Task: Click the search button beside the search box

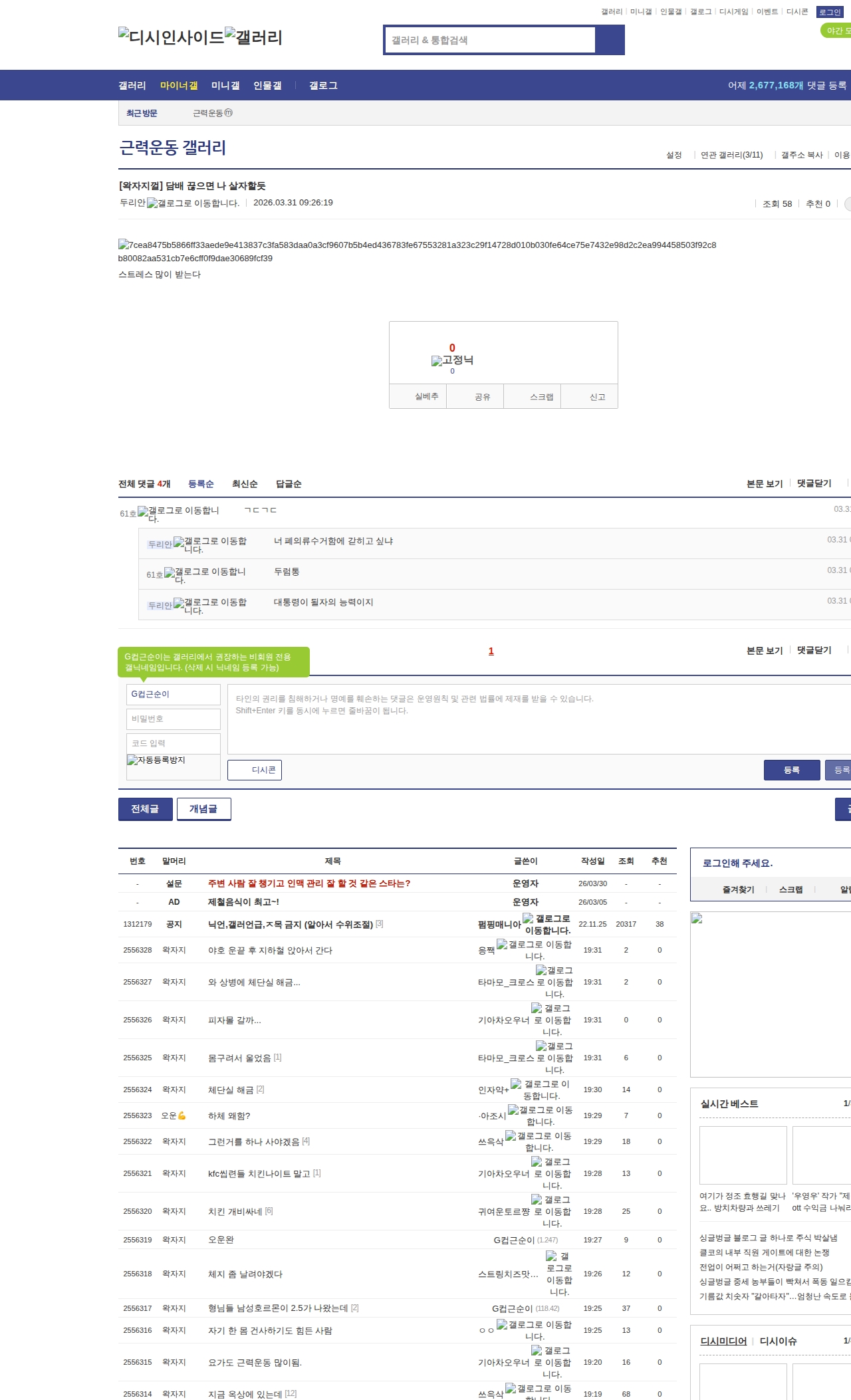Action: [610, 40]
